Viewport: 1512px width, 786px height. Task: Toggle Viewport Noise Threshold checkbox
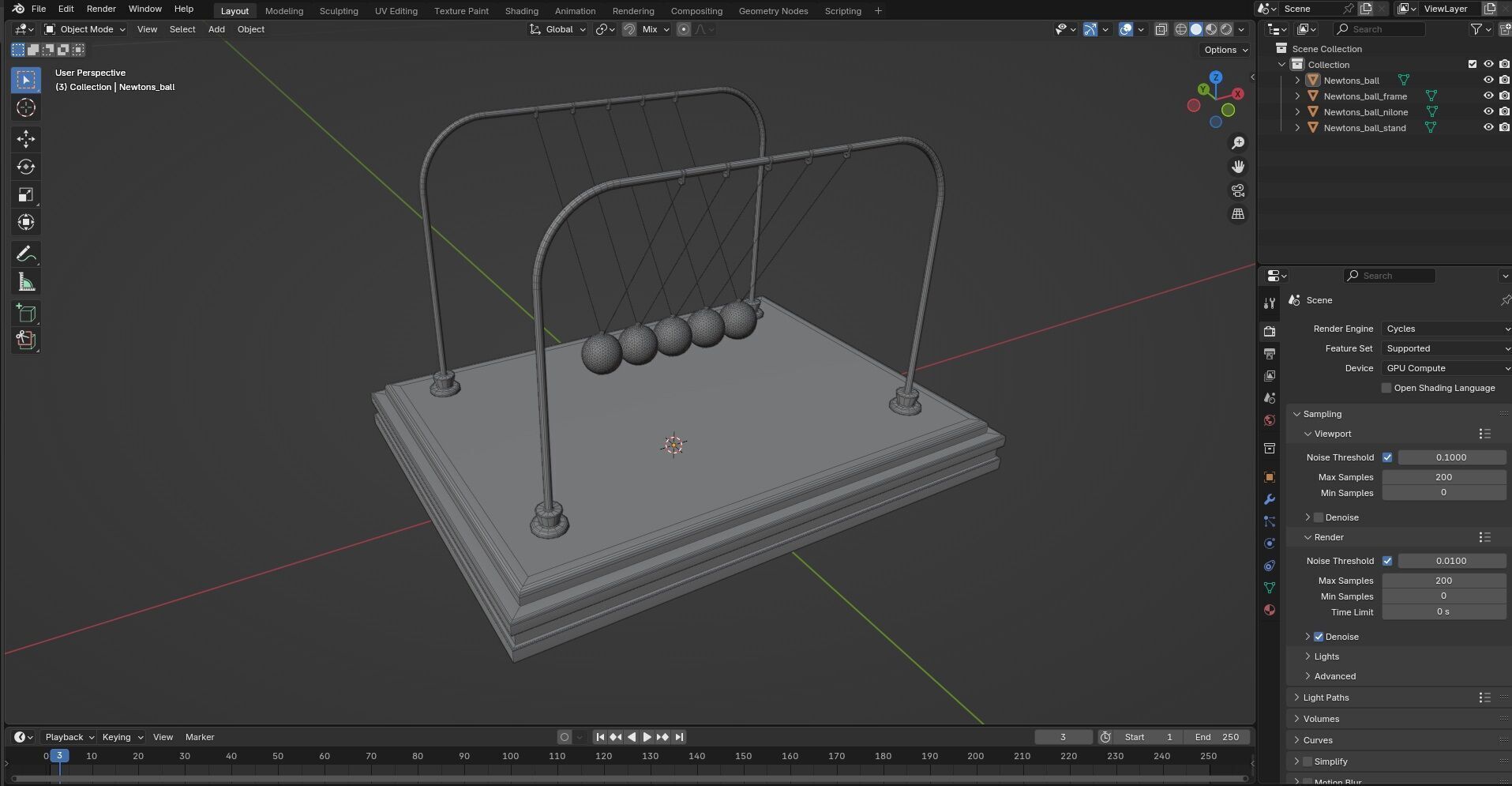click(x=1387, y=457)
